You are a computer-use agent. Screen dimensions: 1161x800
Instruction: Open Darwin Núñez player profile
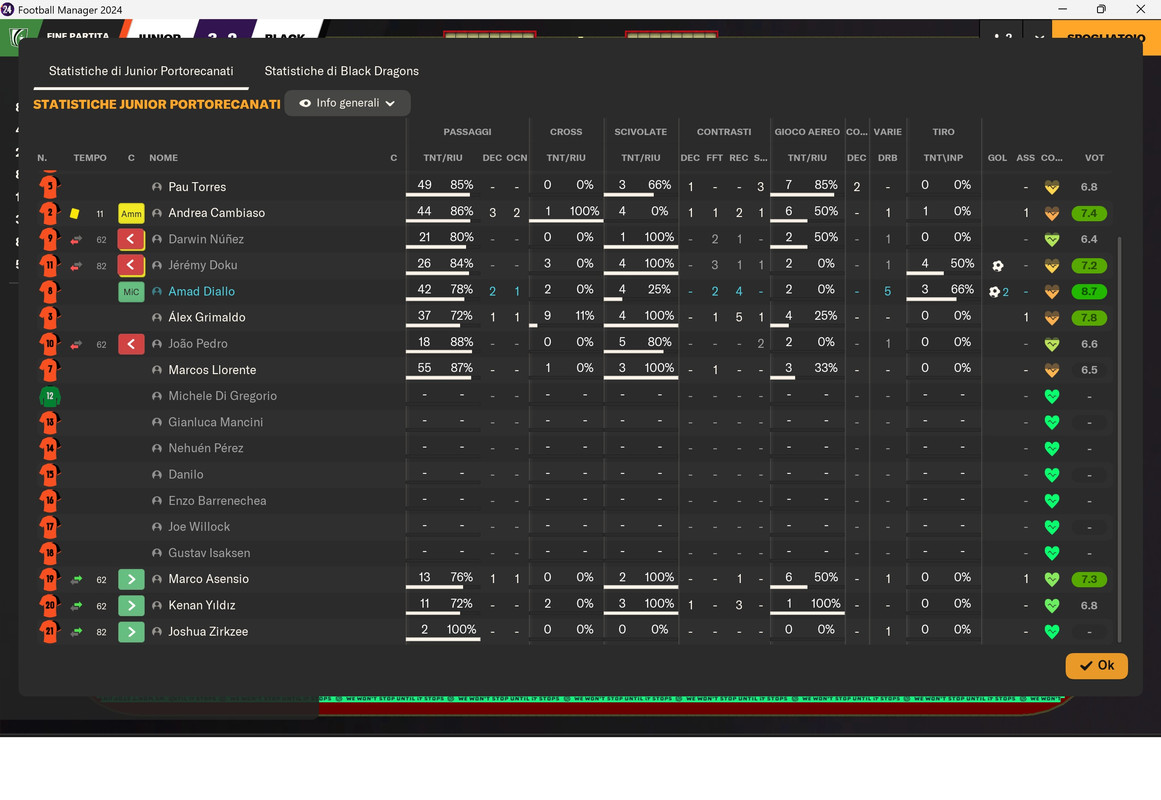(206, 239)
